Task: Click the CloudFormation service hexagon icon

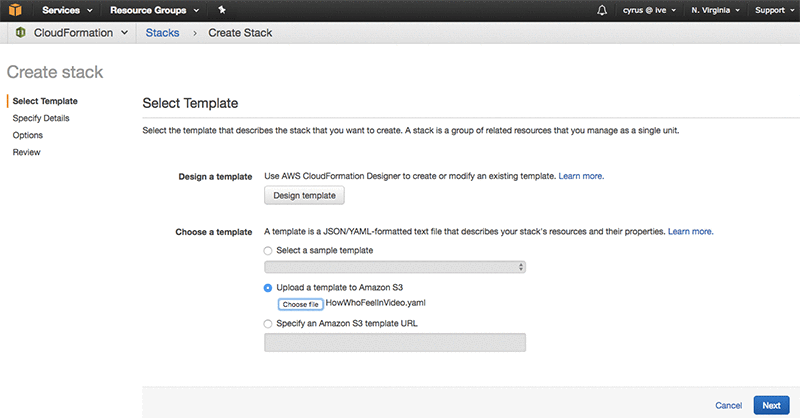Action: [x=20, y=33]
